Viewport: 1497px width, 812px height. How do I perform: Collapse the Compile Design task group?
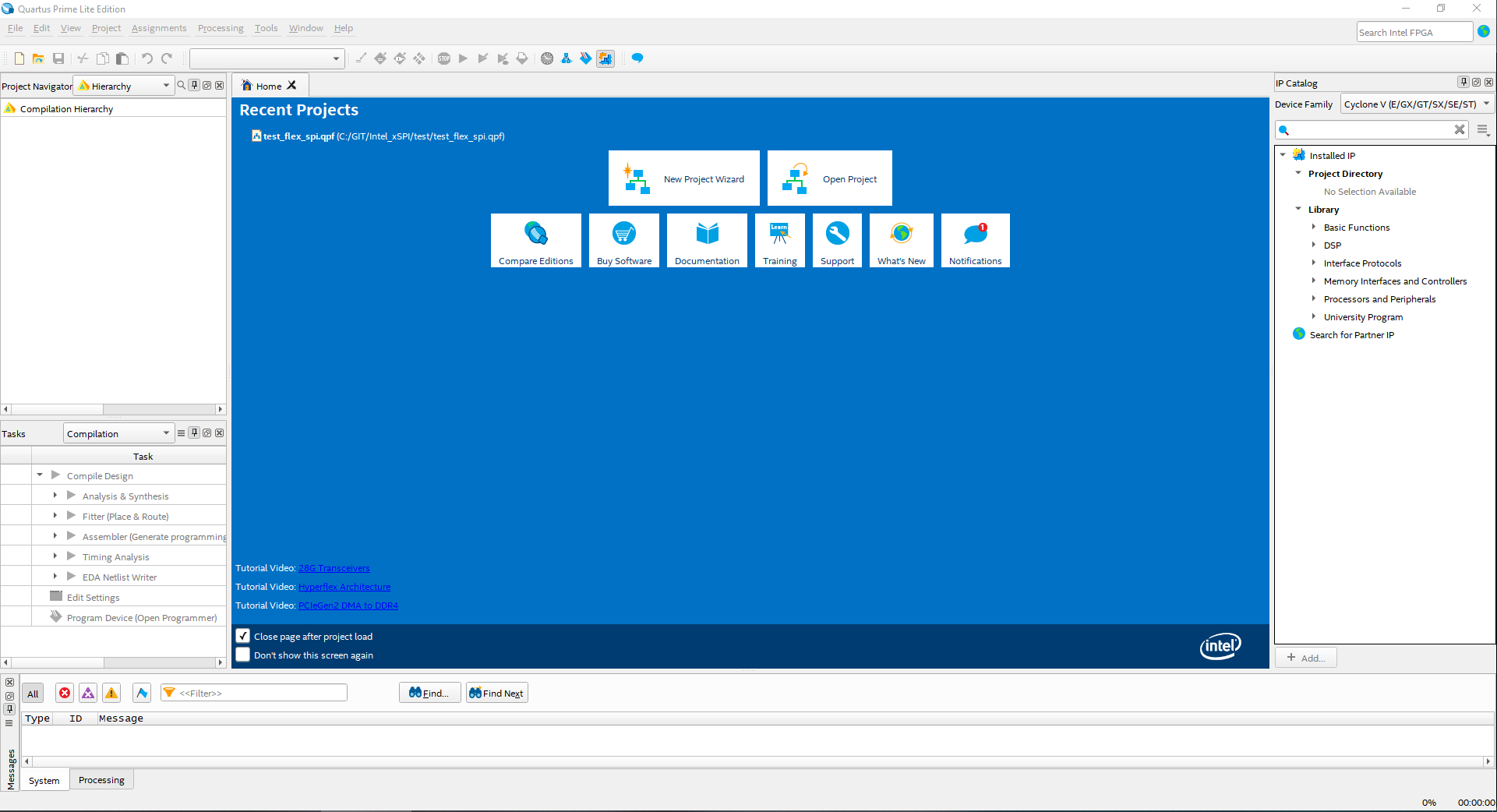pyautogui.click(x=40, y=475)
